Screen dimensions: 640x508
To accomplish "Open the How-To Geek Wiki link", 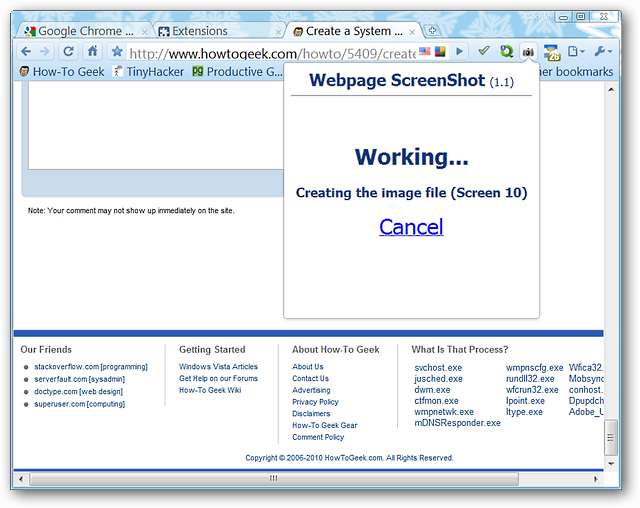I will [x=210, y=390].
